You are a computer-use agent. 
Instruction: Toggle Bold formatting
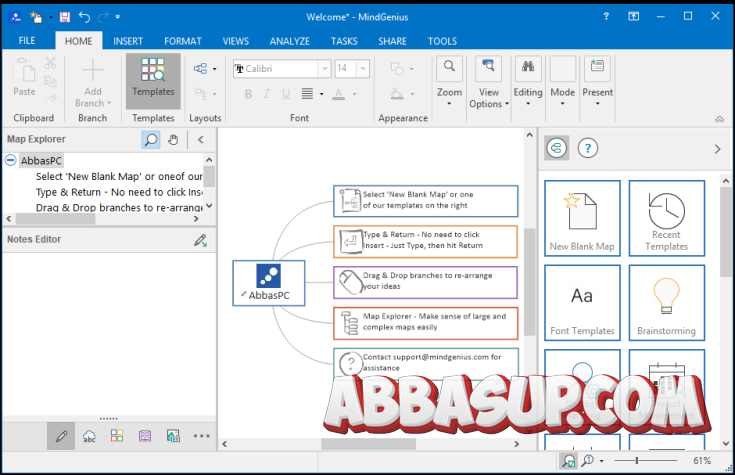click(x=248, y=94)
